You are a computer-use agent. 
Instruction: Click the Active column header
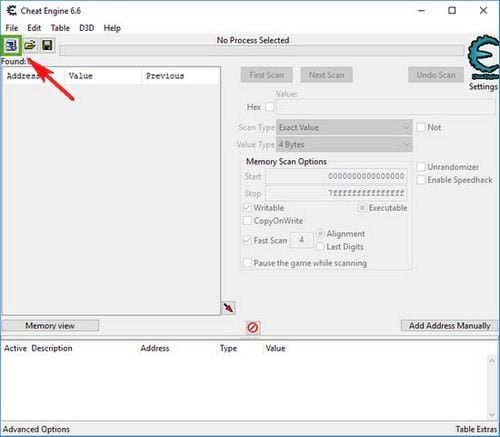(x=16, y=348)
